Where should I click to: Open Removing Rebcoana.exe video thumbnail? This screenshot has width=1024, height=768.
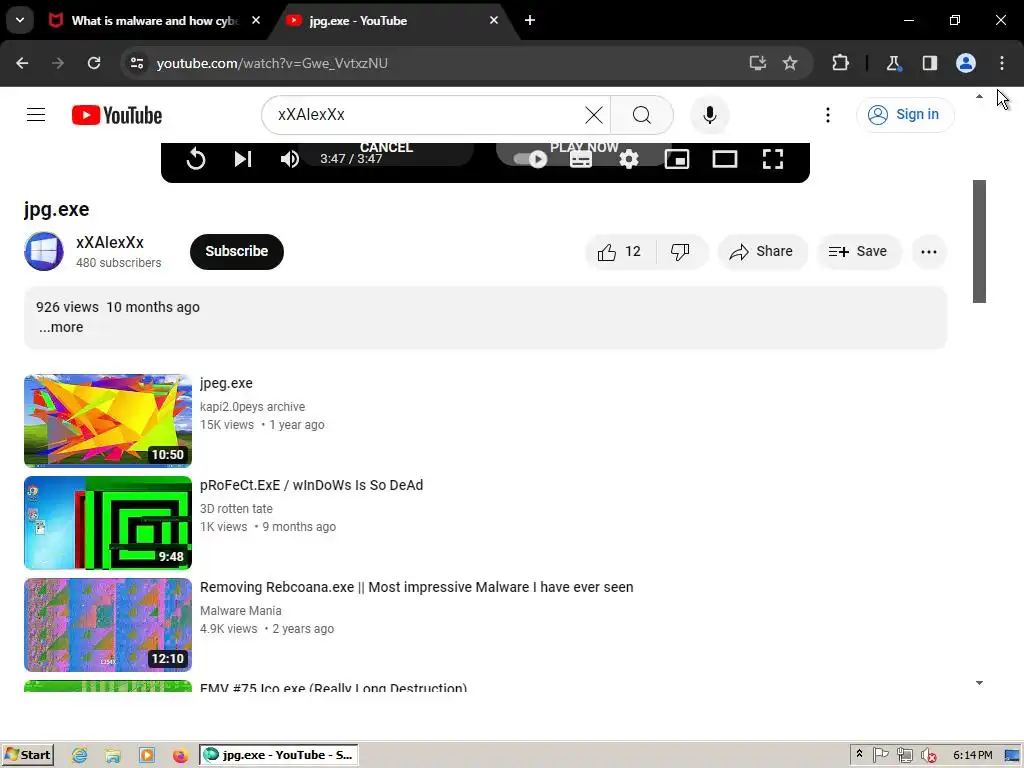(108, 625)
